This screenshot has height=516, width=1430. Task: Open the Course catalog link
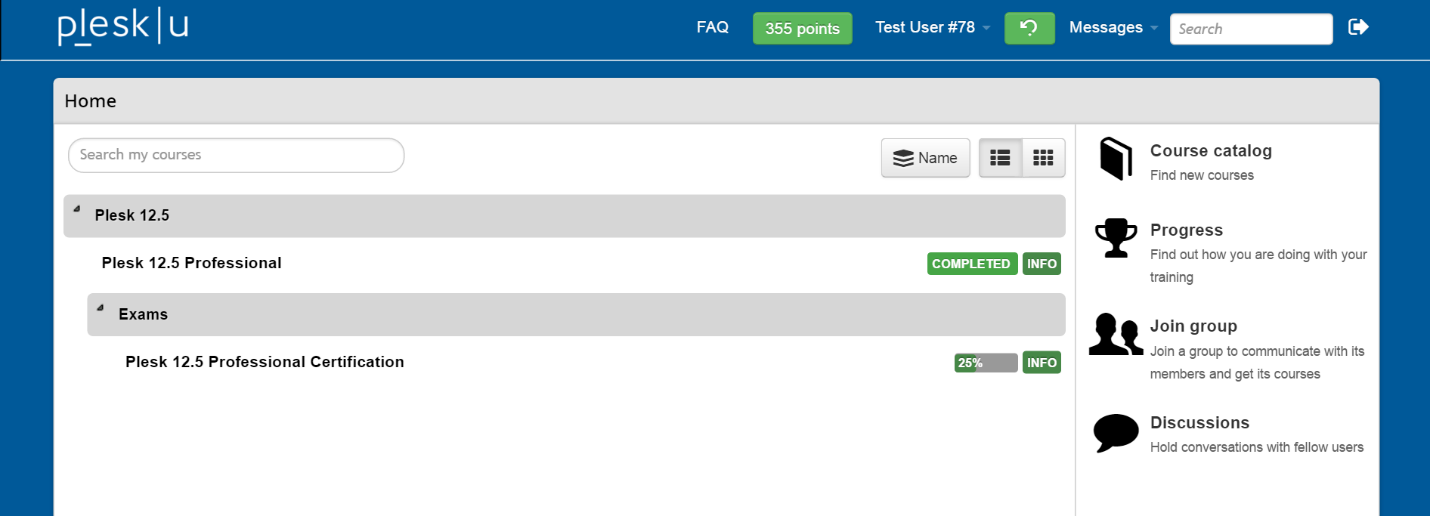[1211, 151]
